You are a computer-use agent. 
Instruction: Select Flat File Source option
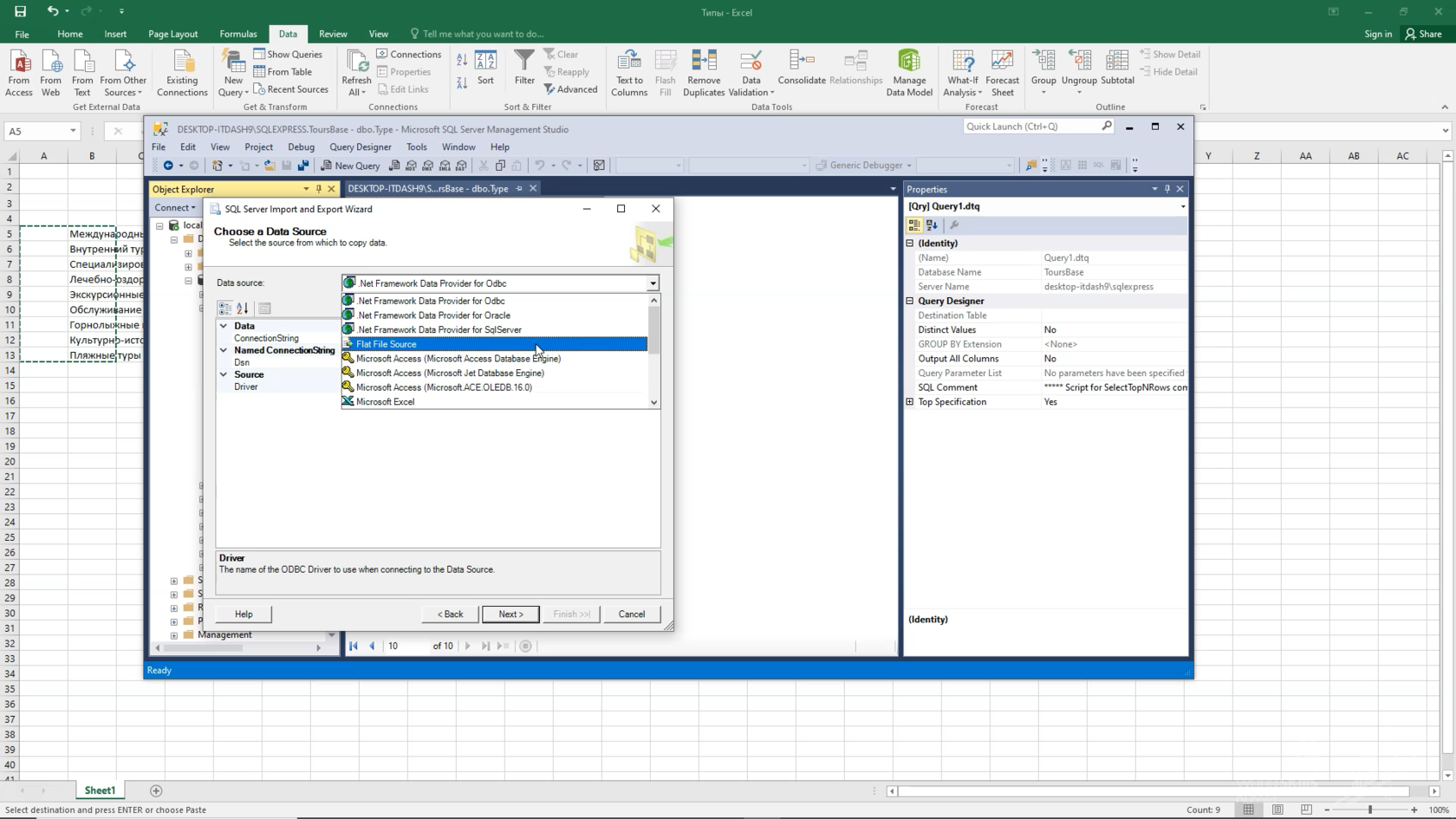pyautogui.click(x=495, y=344)
